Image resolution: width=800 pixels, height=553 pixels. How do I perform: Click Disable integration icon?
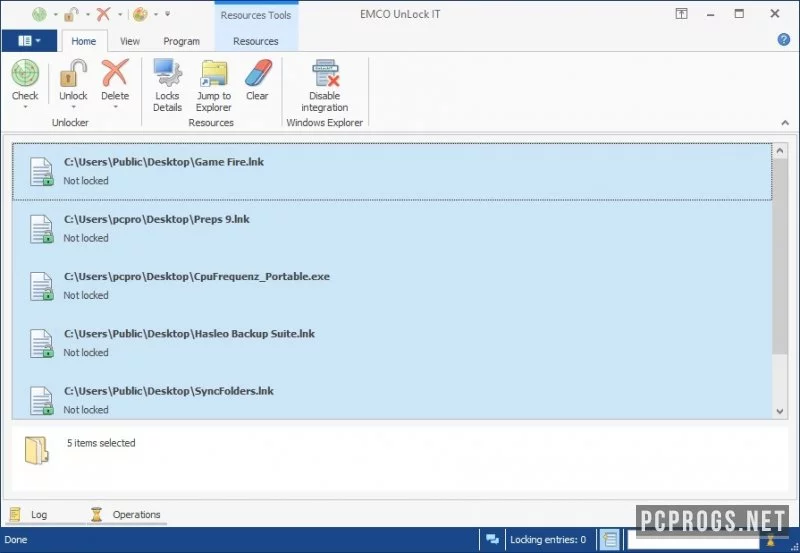coord(325,73)
